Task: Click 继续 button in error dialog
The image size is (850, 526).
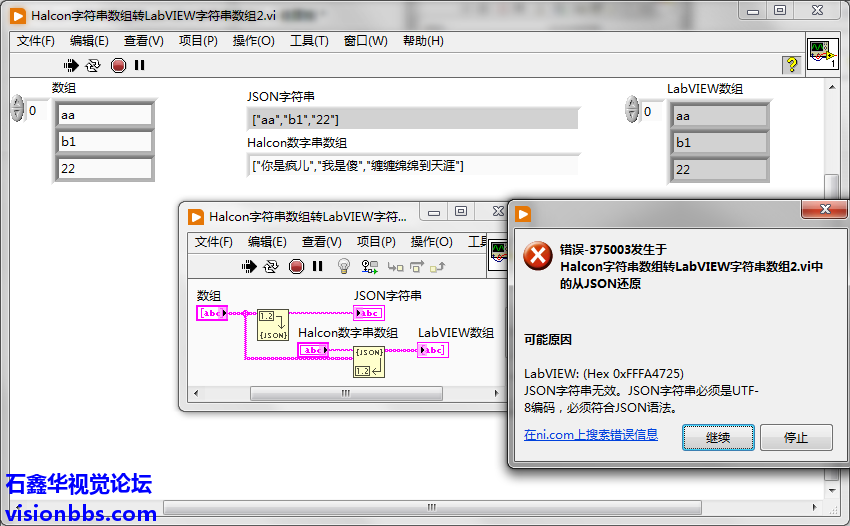Action: [718, 438]
